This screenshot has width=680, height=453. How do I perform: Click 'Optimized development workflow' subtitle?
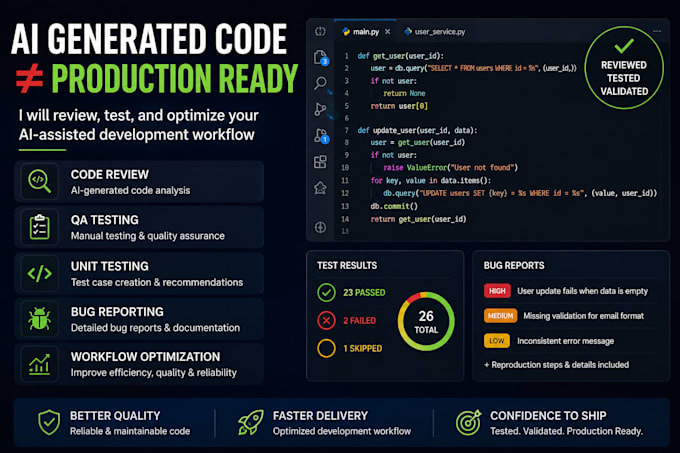click(342, 431)
